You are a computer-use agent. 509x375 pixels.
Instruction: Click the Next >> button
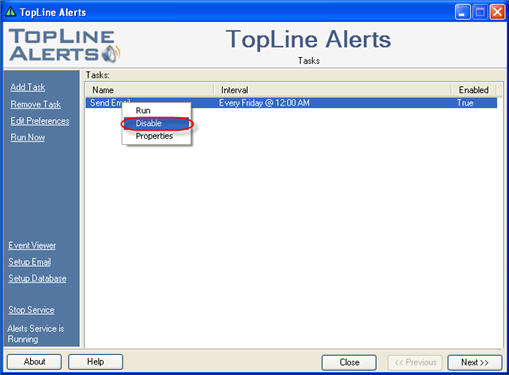click(x=475, y=362)
